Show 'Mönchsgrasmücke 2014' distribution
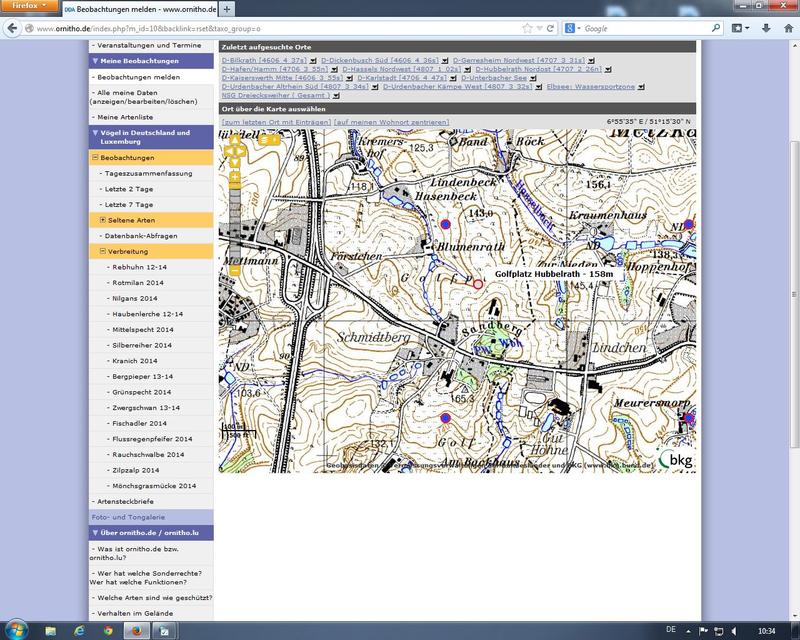800x640 pixels. pyautogui.click(x=154, y=486)
